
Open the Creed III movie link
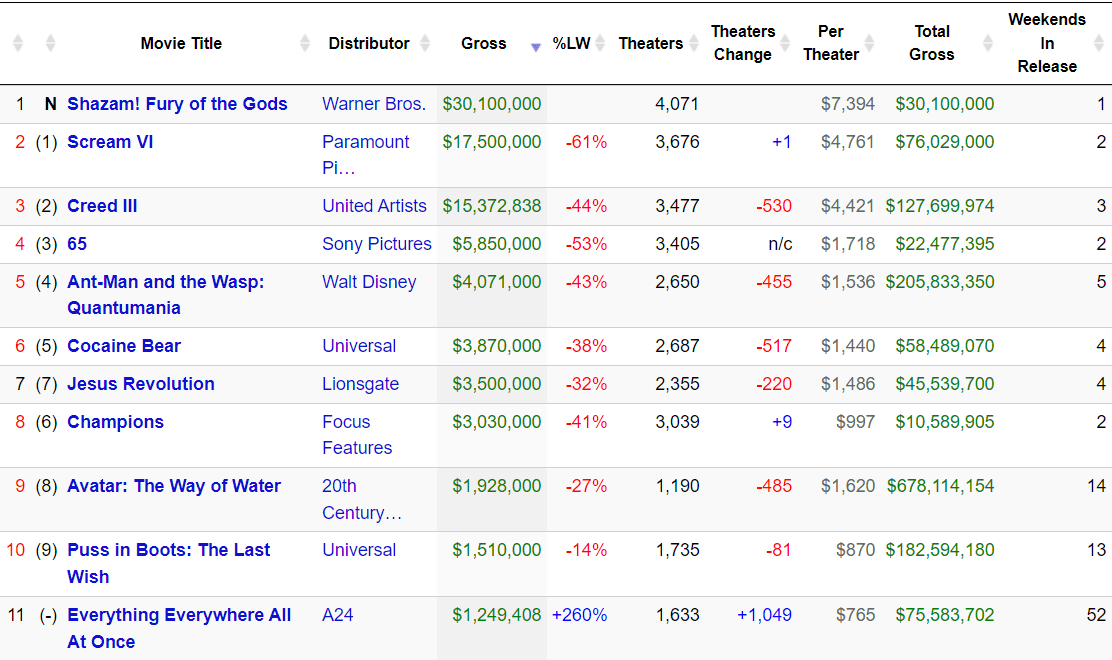tap(102, 206)
